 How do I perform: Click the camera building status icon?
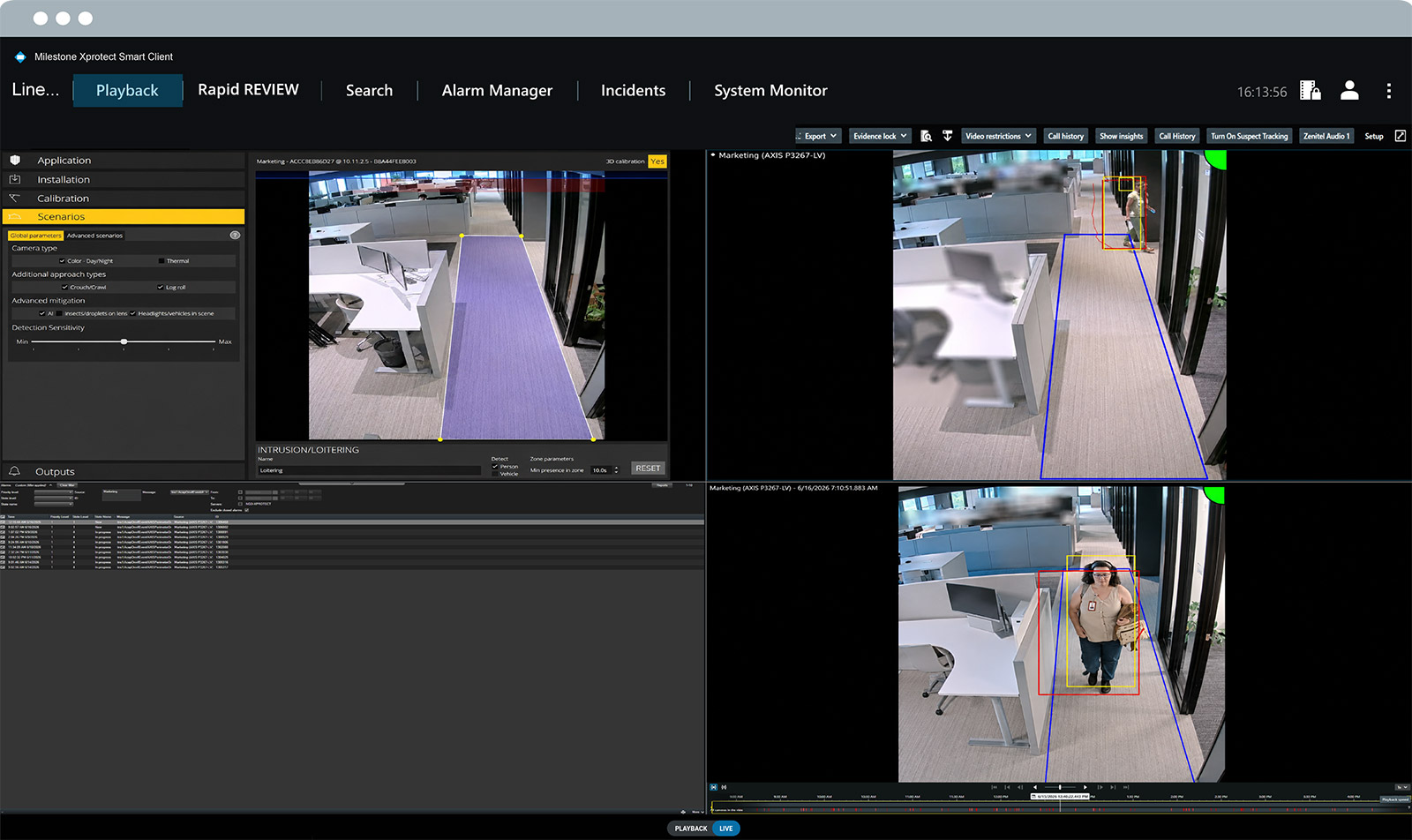pyautogui.click(x=1311, y=90)
